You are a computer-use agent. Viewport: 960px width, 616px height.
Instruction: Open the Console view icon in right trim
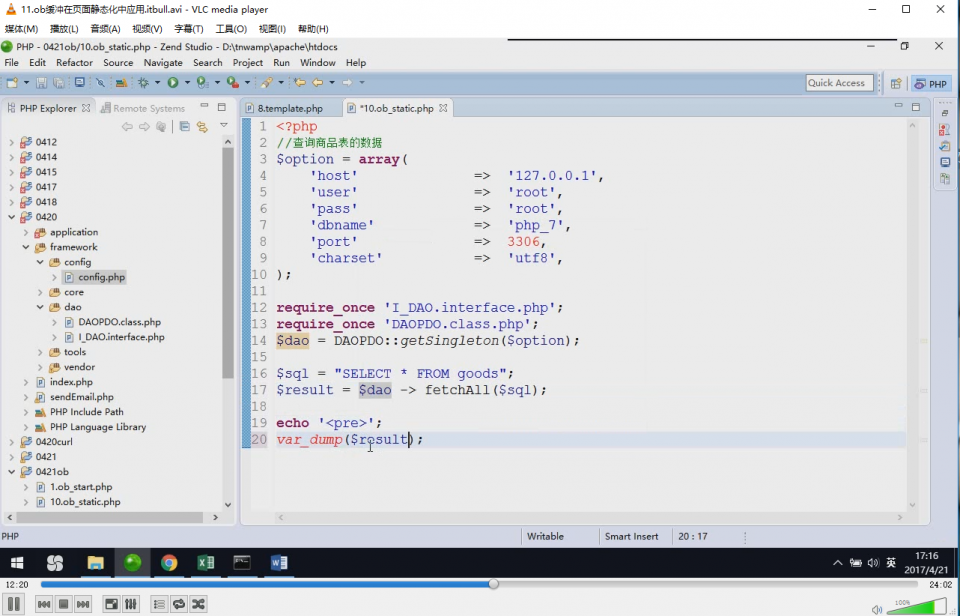[x=945, y=162]
